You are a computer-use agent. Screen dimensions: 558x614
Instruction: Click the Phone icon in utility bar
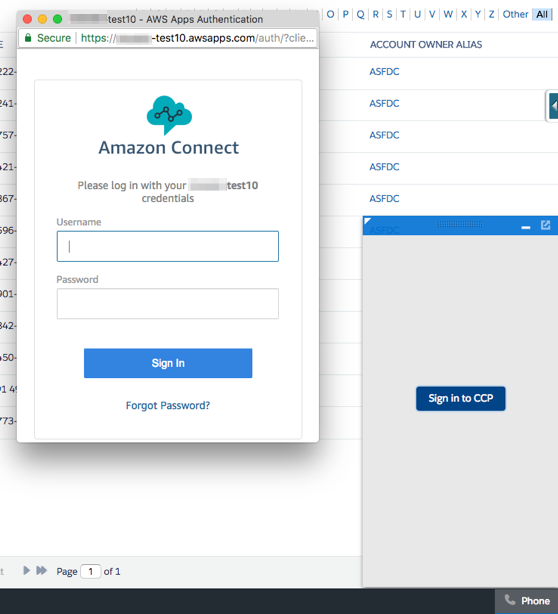pyautogui.click(x=509, y=600)
